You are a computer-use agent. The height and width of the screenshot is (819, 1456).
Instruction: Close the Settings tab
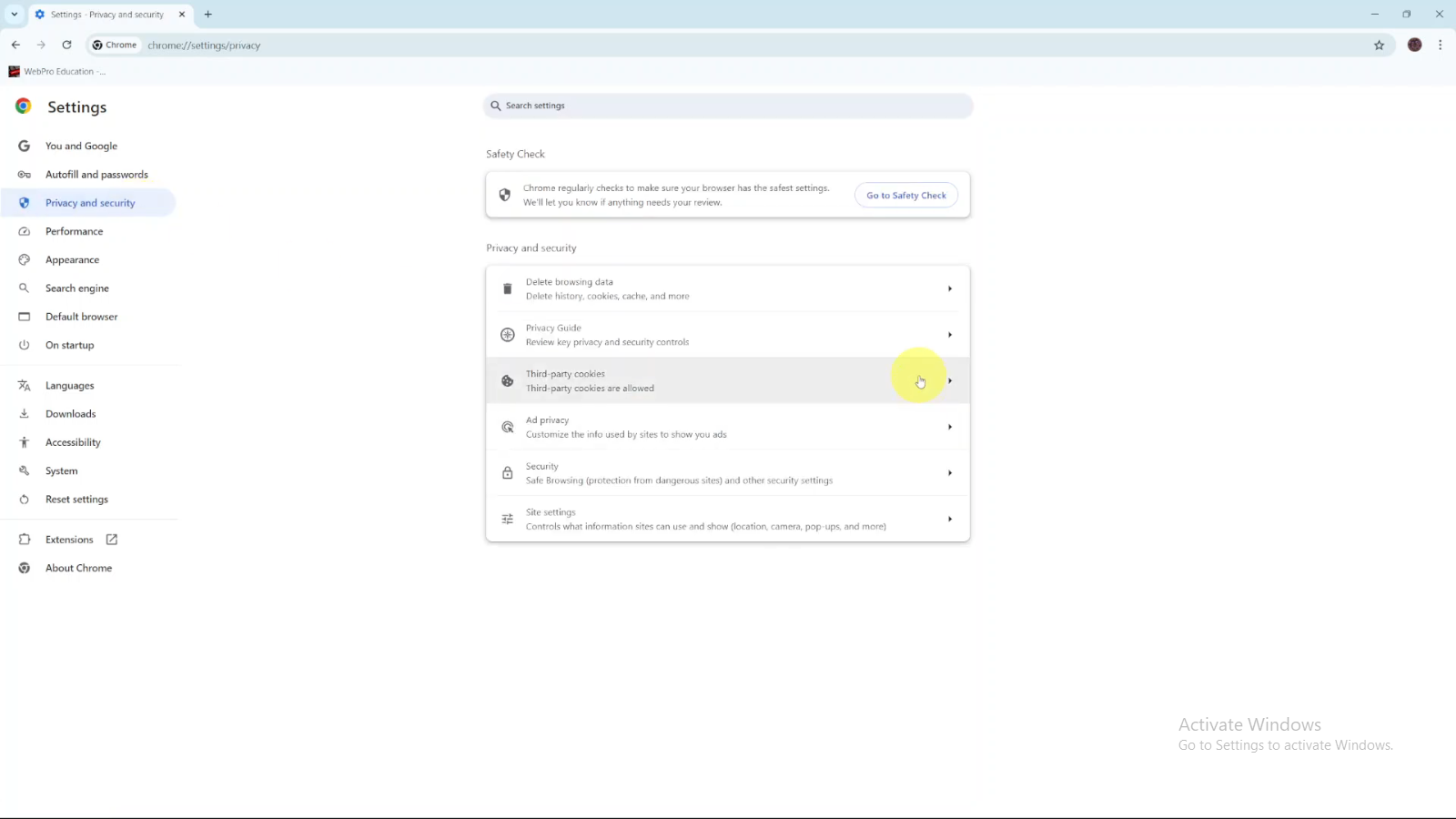pyautogui.click(x=182, y=15)
